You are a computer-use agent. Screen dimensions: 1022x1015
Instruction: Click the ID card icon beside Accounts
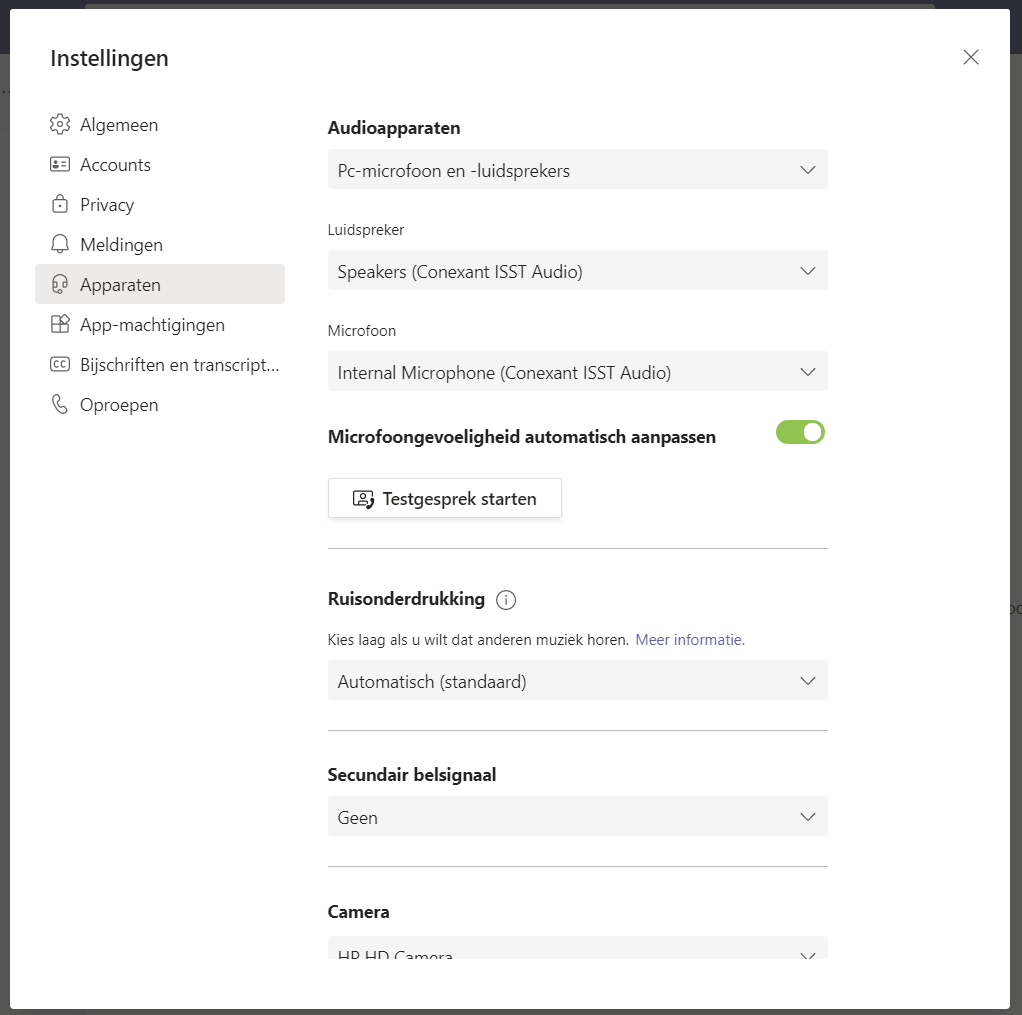[60, 164]
